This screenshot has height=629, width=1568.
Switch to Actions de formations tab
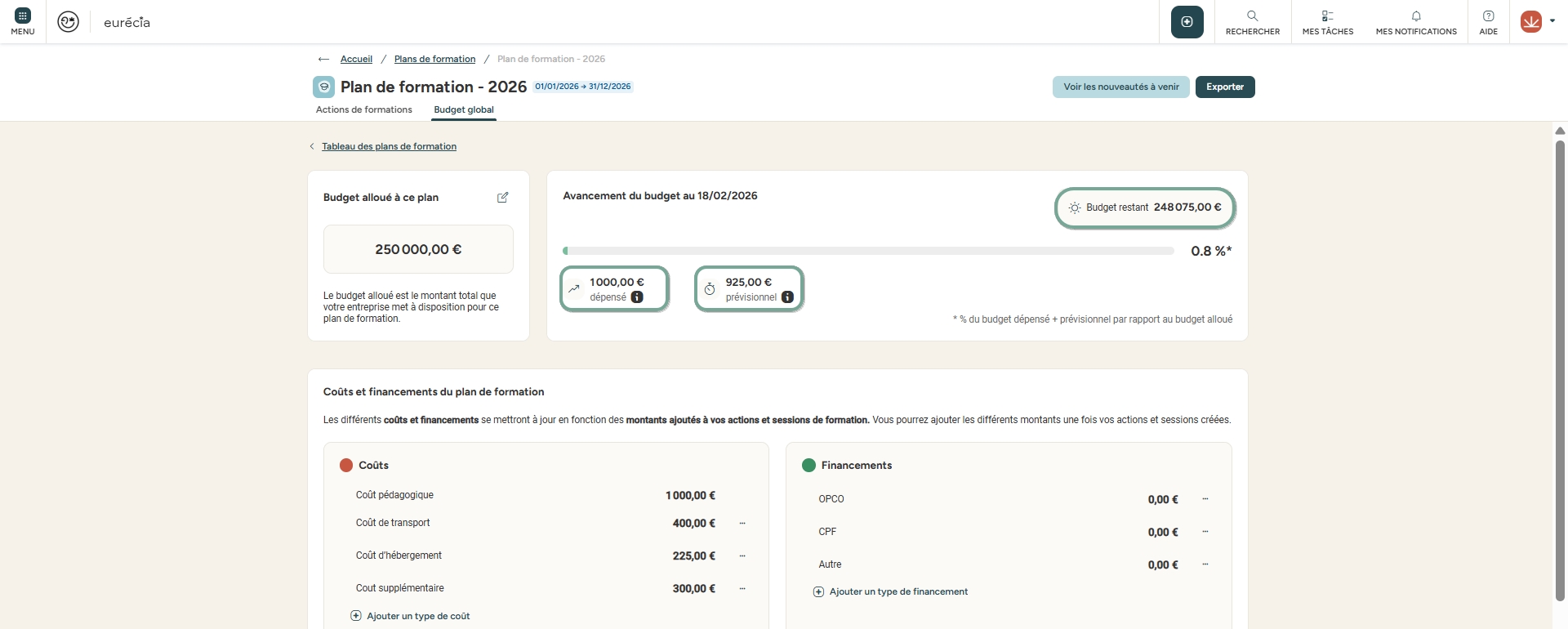coord(363,109)
